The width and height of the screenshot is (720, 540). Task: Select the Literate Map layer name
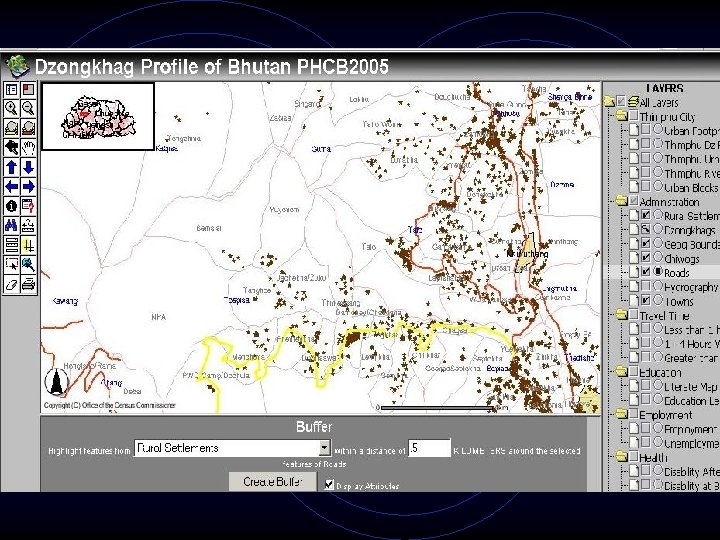pyautogui.click(x=692, y=387)
